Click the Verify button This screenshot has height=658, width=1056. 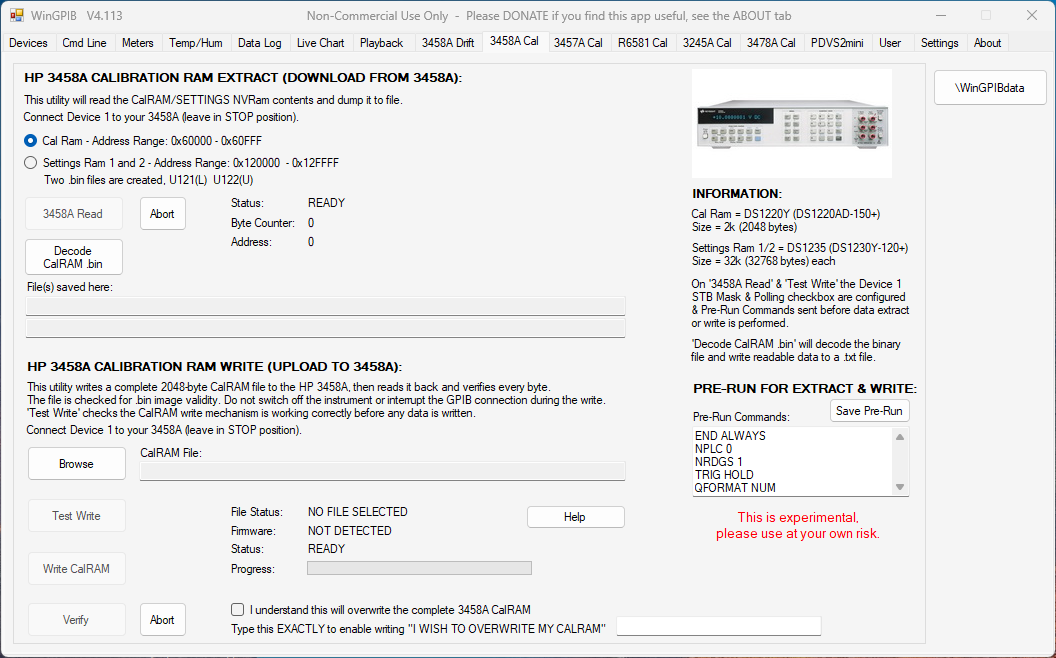pos(76,620)
